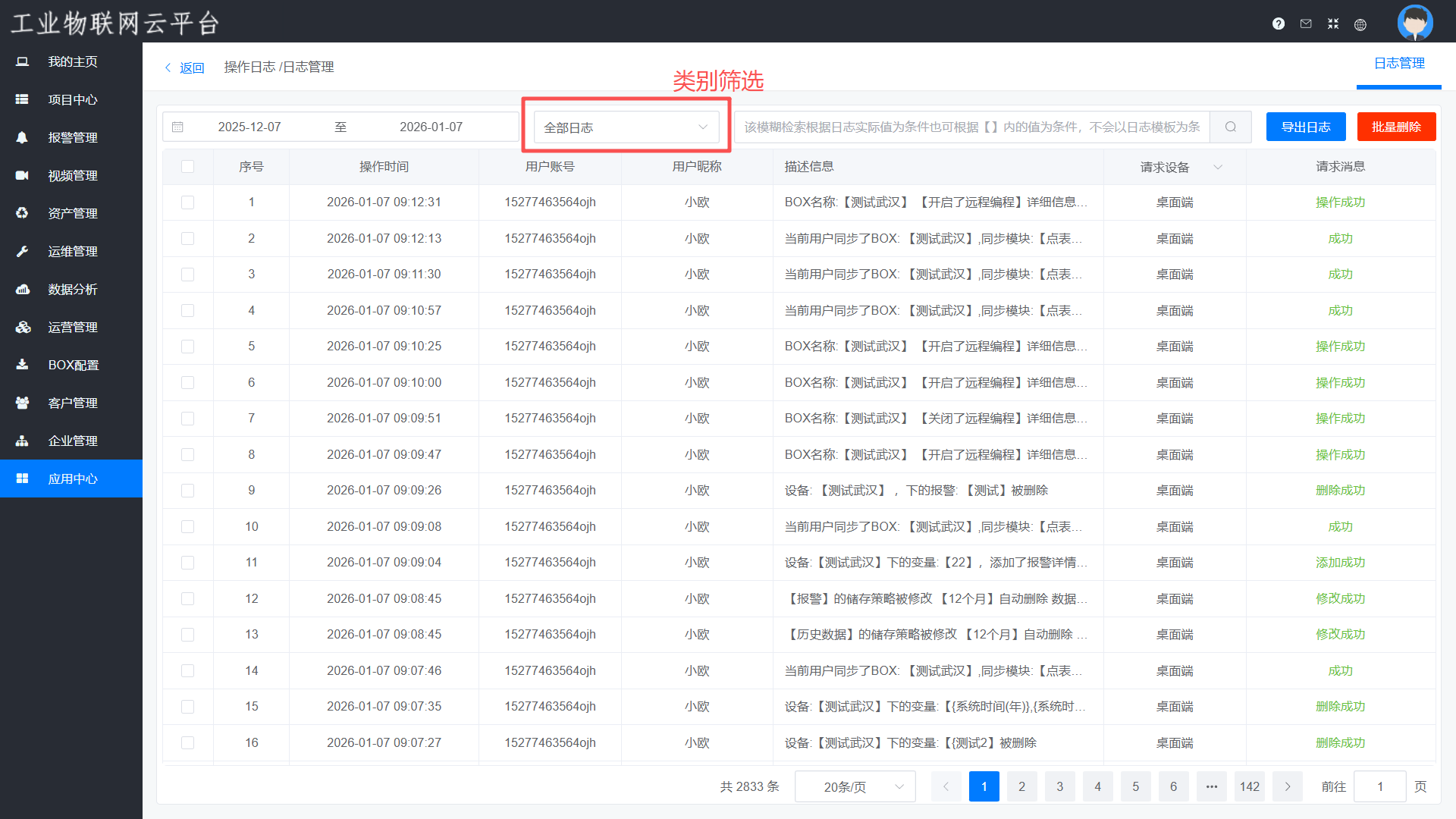Check the select-all header checkbox
Viewport: 1456px width, 819px height.
pyautogui.click(x=187, y=166)
